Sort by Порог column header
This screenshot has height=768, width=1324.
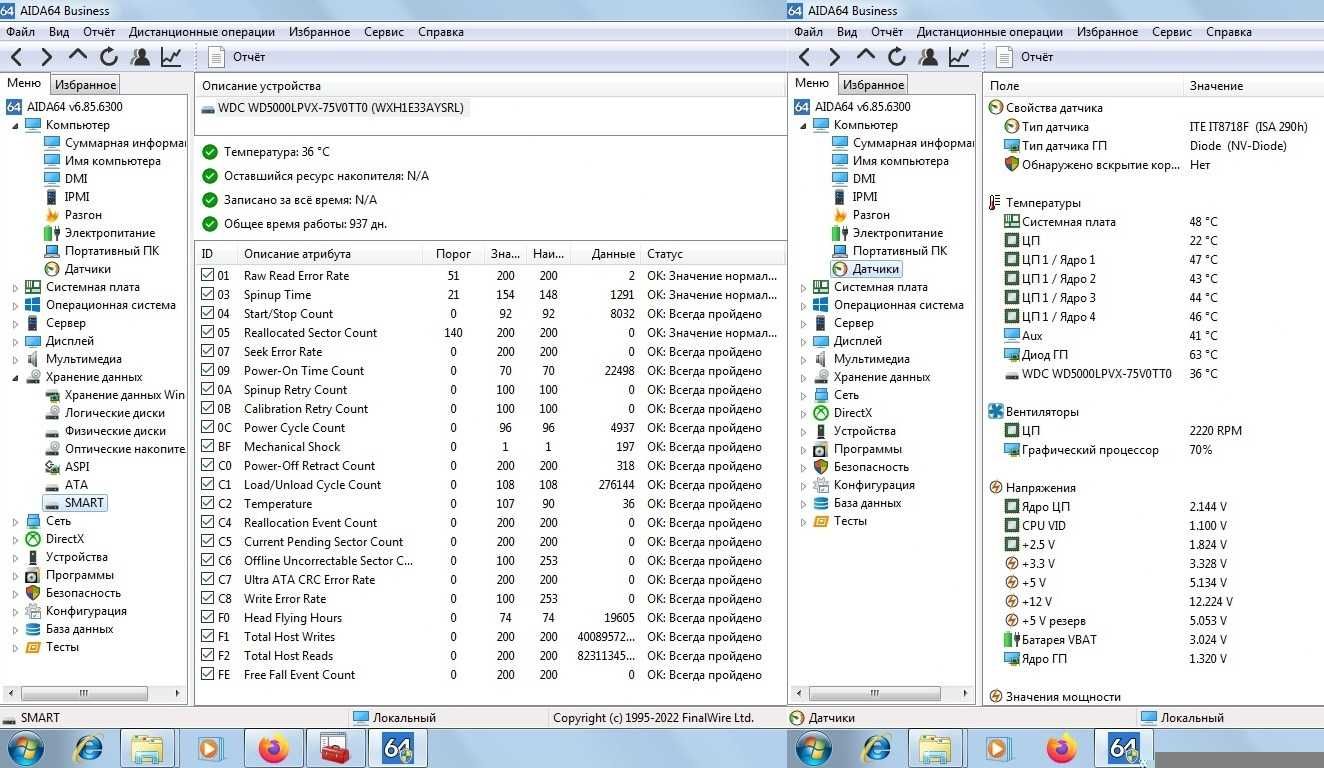click(454, 254)
